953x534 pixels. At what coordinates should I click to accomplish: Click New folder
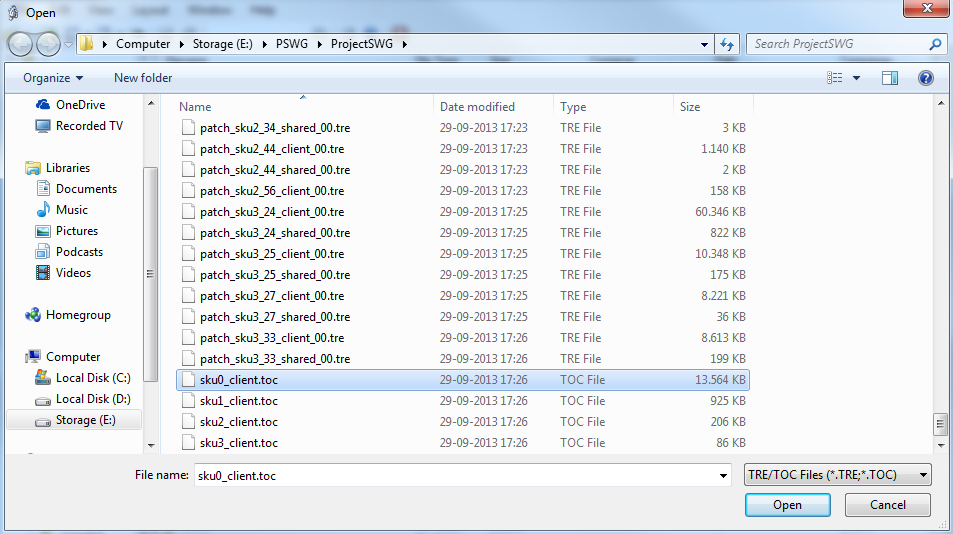pos(143,78)
